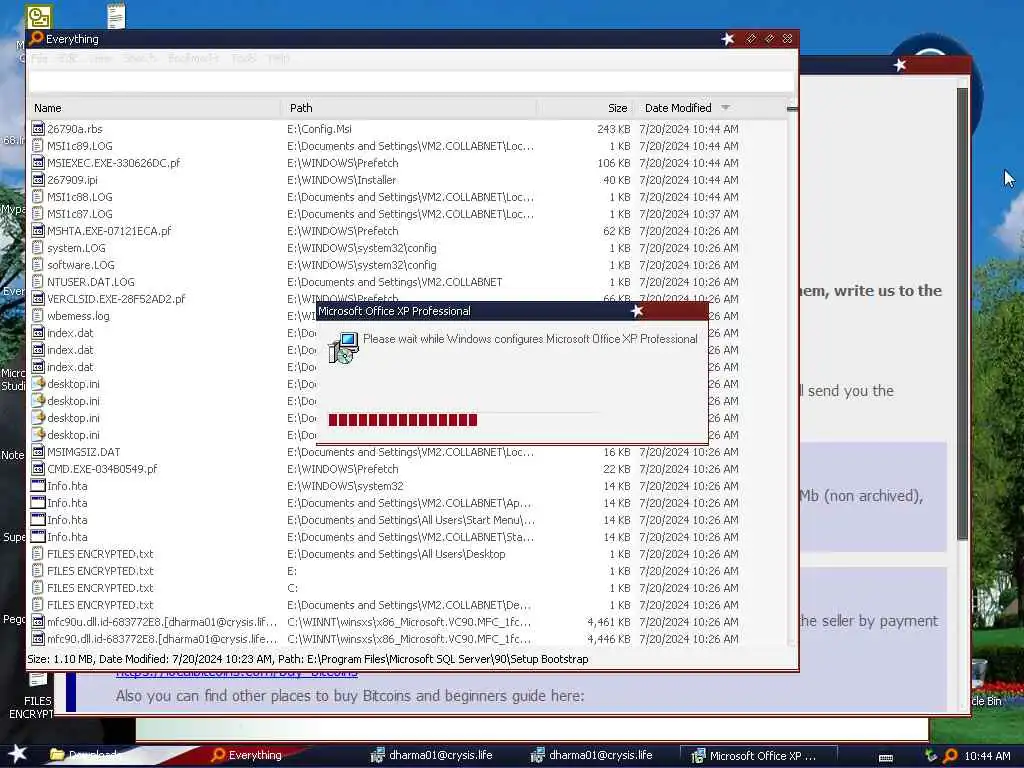Click the wbemess.log file icon
This screenshot has width=1024, height=768.
[x=38, y=315]
